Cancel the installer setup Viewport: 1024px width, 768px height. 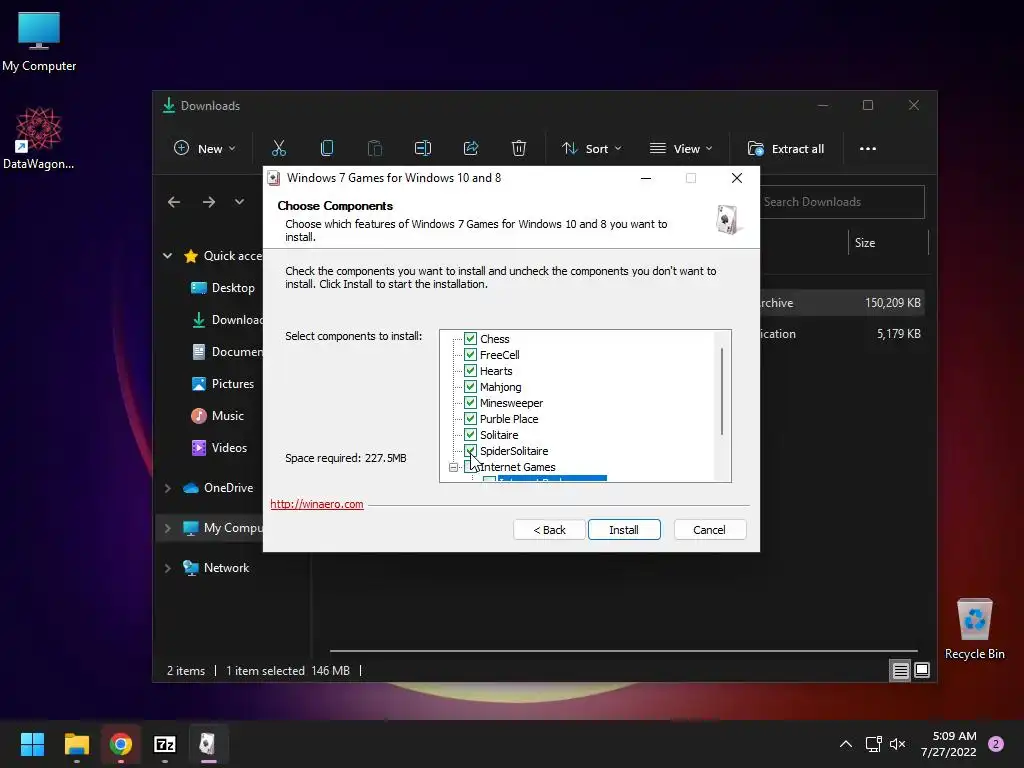point(709,530)
